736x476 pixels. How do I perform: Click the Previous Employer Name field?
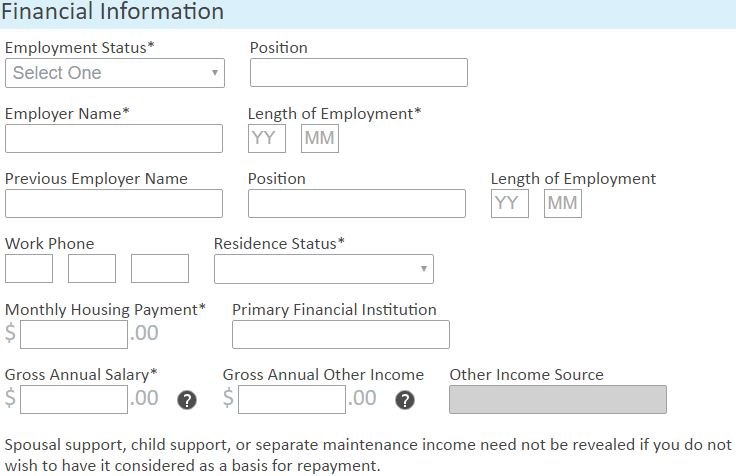pyautogui.click(x=114, y=203)
